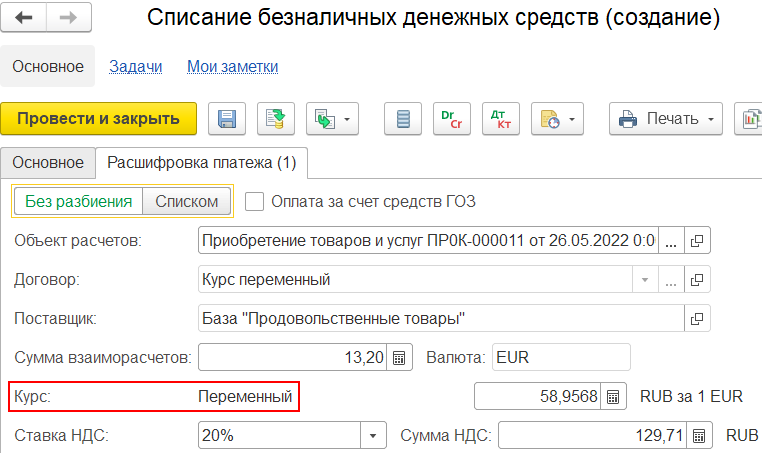
Task: Click the Провести и закрыть button
Action: pyautogui.click(x=99, y=119)
